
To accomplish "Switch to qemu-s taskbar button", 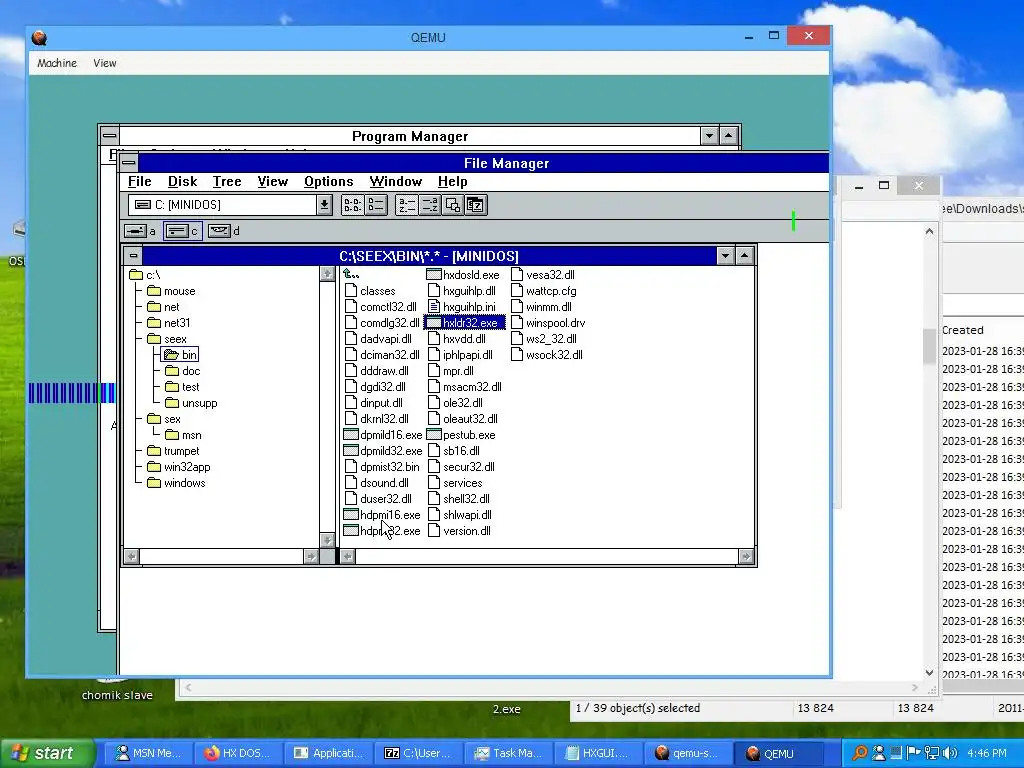I will (688, 753).
